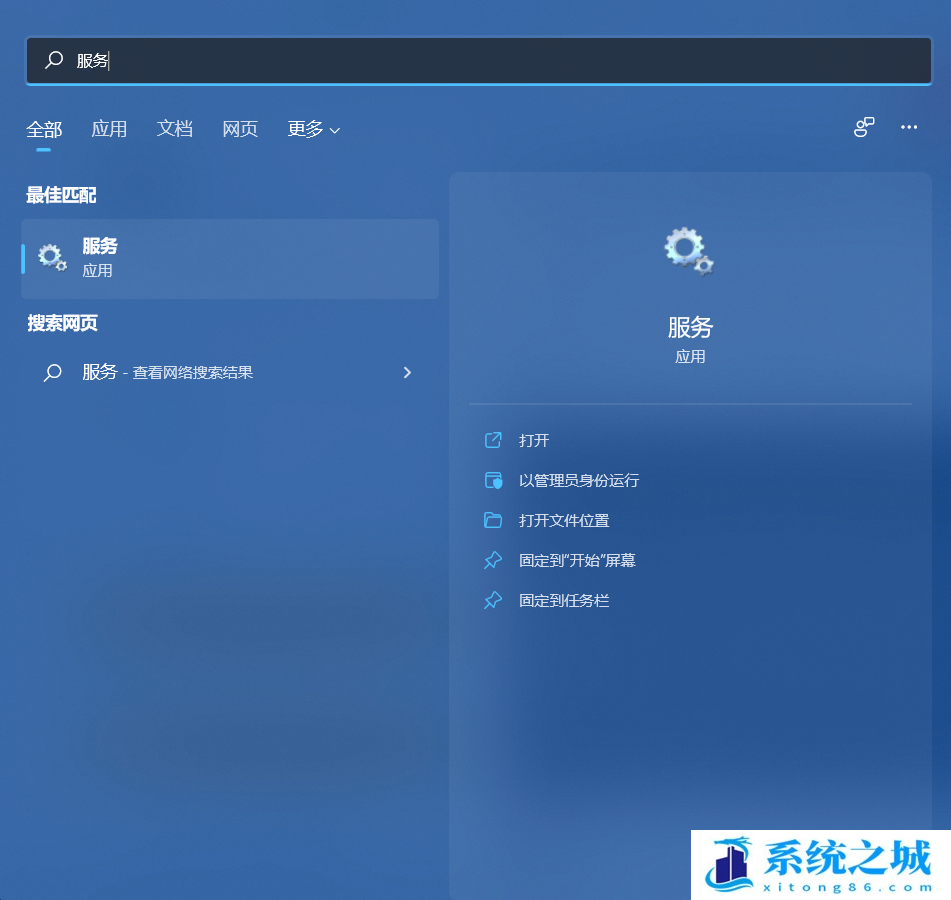Image resolution: width=951 pixels, height=900 pixels.
Task: Choose 以管理员身份运行
Action: [x=578, y=480]
